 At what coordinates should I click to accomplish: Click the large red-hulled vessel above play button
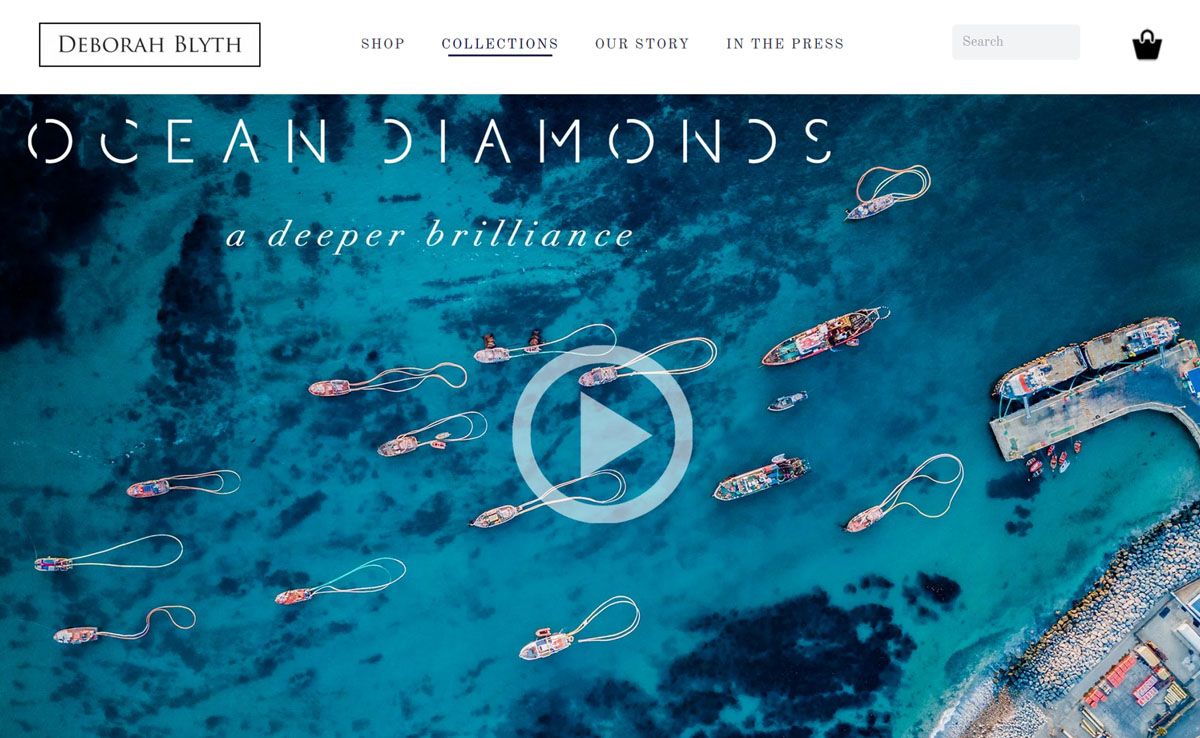click(x=824, y=335)
